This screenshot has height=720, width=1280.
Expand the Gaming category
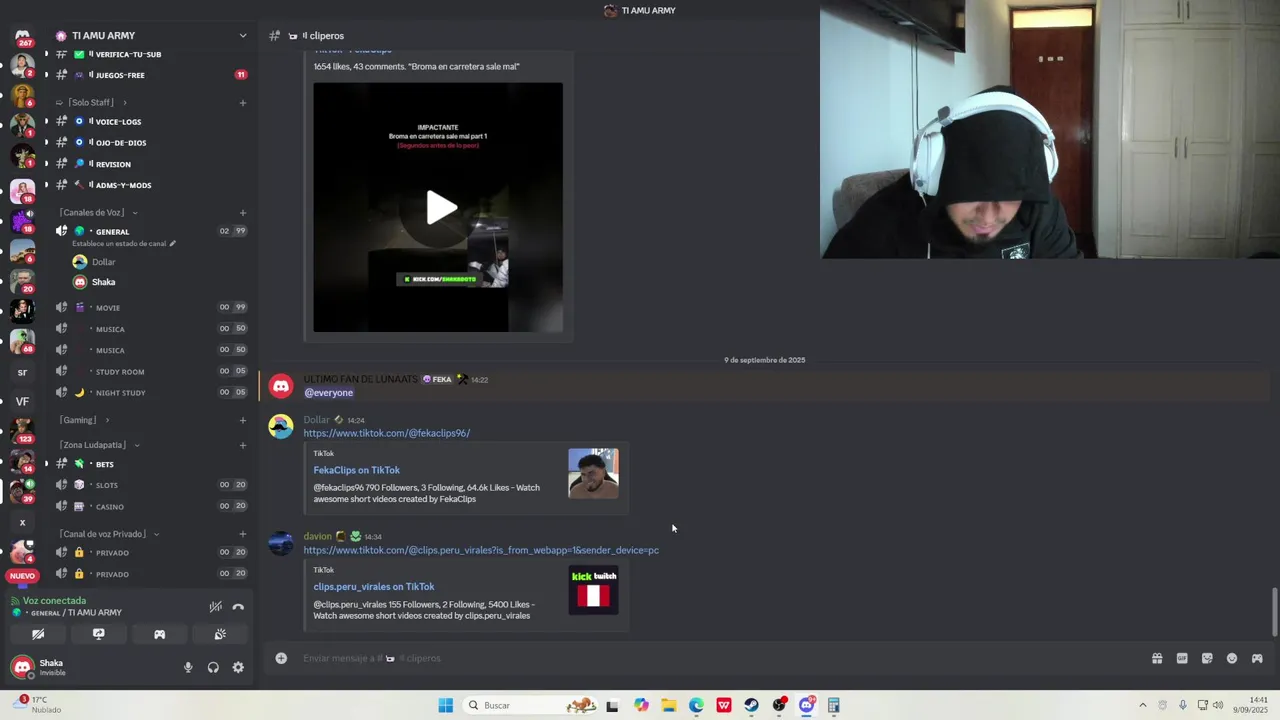pos(84,420)
